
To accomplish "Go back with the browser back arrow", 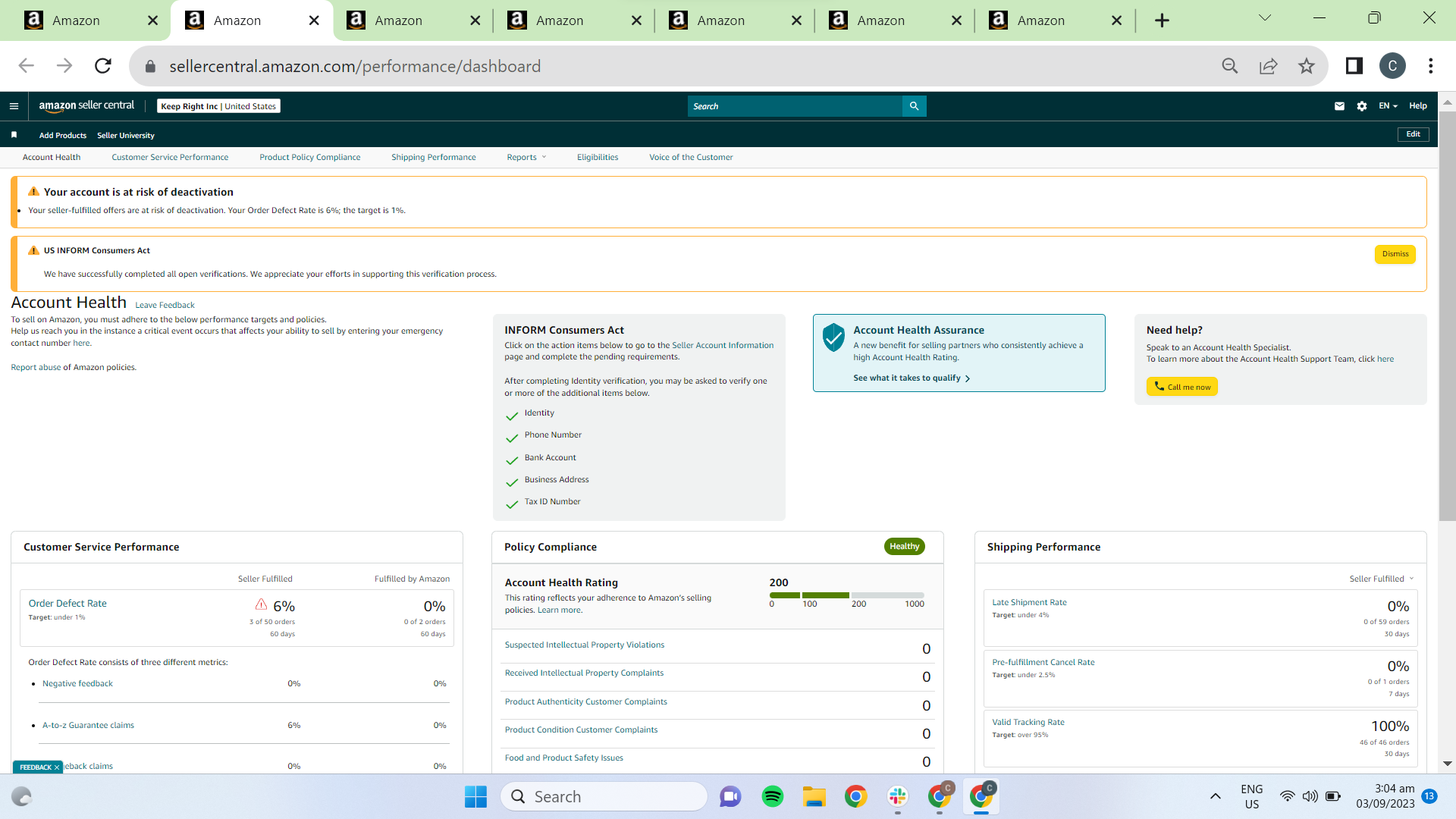I will click(27, 66).
